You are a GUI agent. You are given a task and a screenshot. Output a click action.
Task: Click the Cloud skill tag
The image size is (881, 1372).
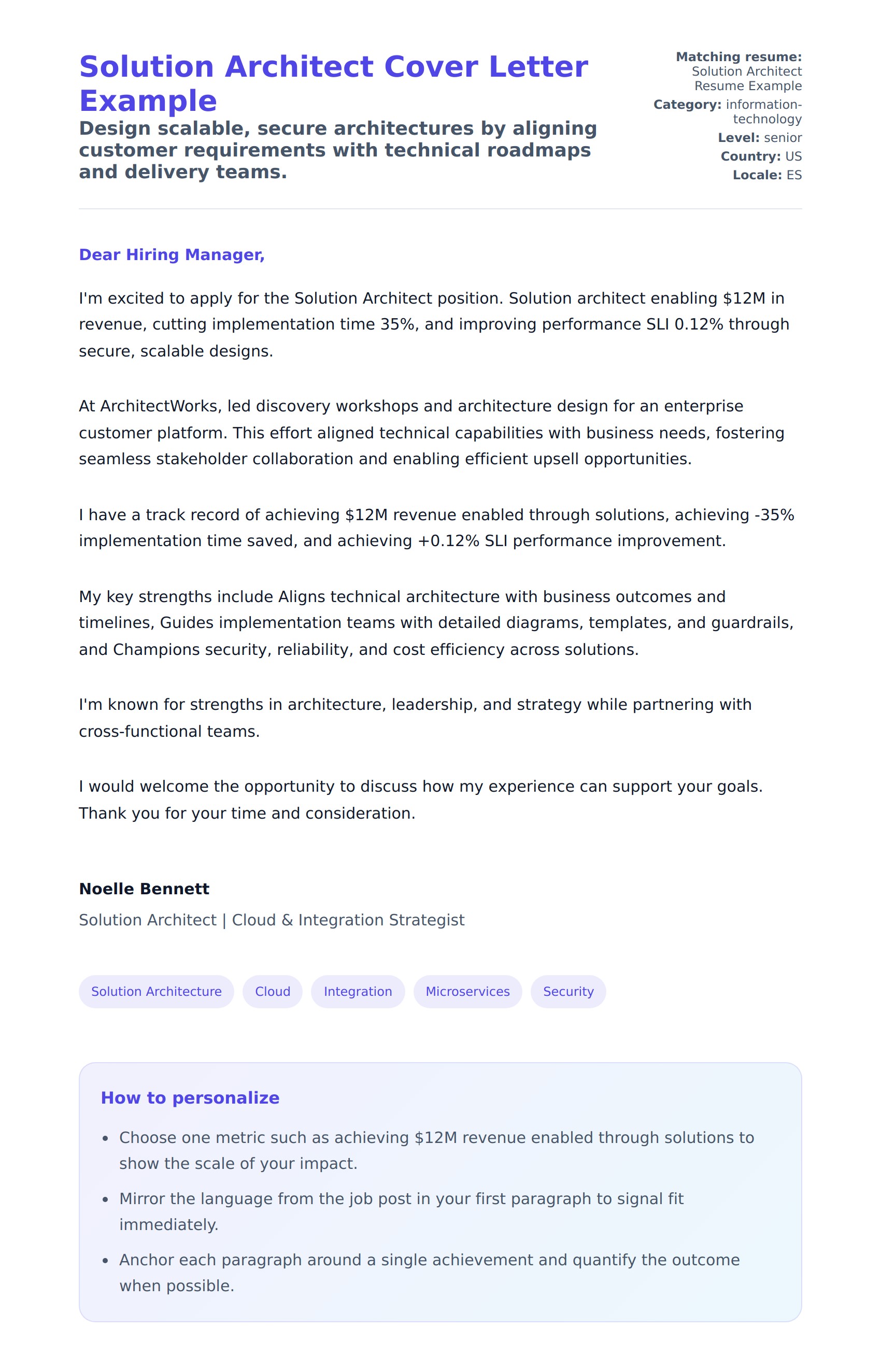coord(272,992)
